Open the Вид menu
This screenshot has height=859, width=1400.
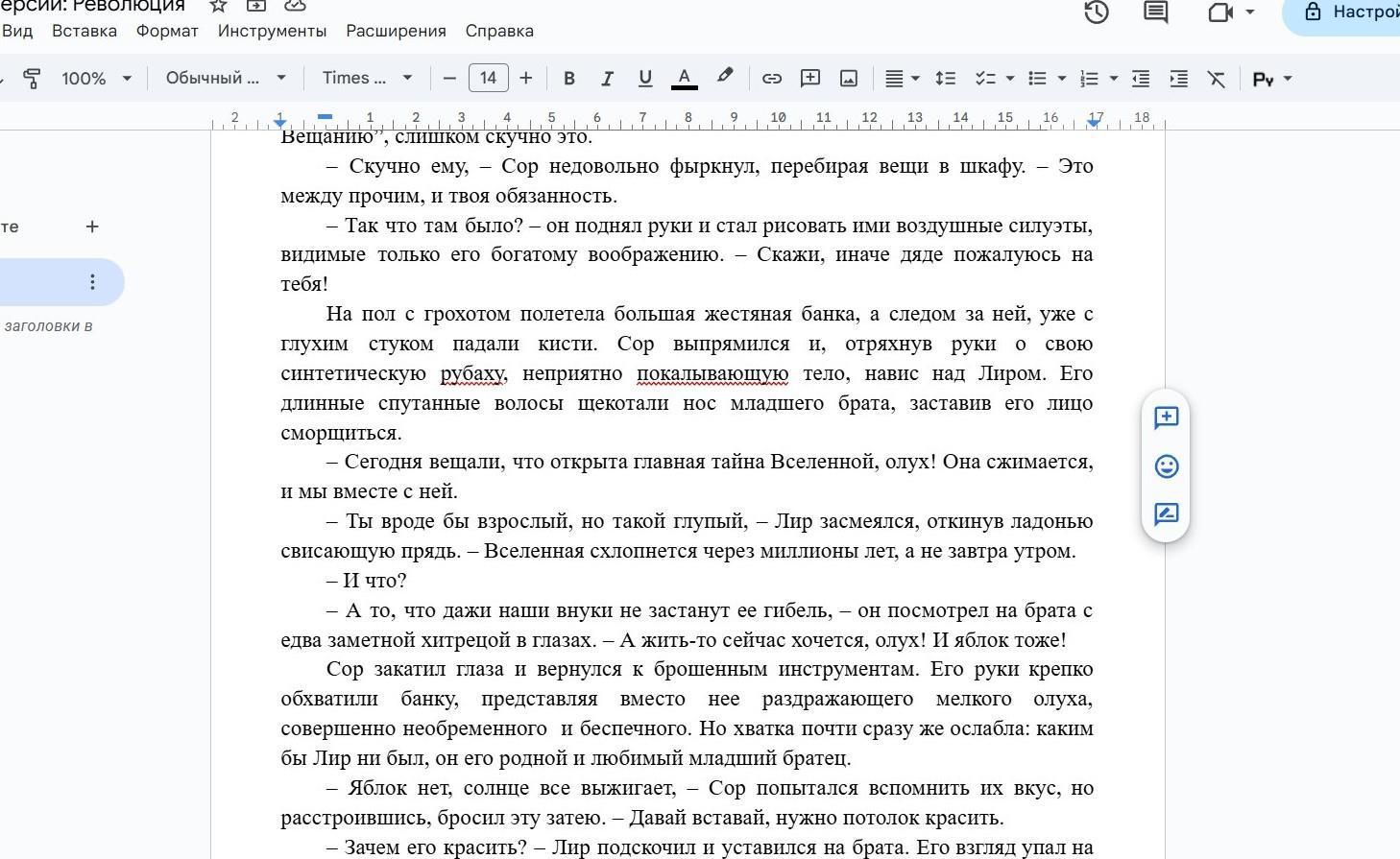click(17, 31)
